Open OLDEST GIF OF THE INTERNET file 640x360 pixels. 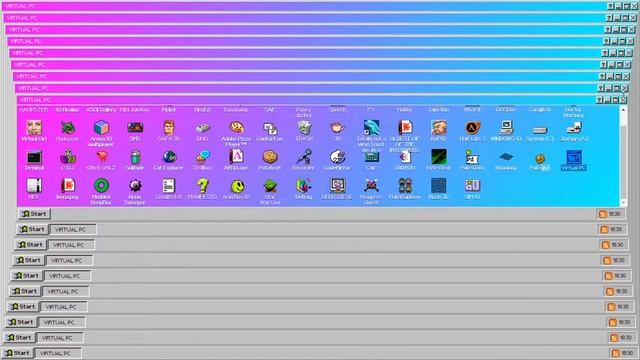click(x=405, y=128)
